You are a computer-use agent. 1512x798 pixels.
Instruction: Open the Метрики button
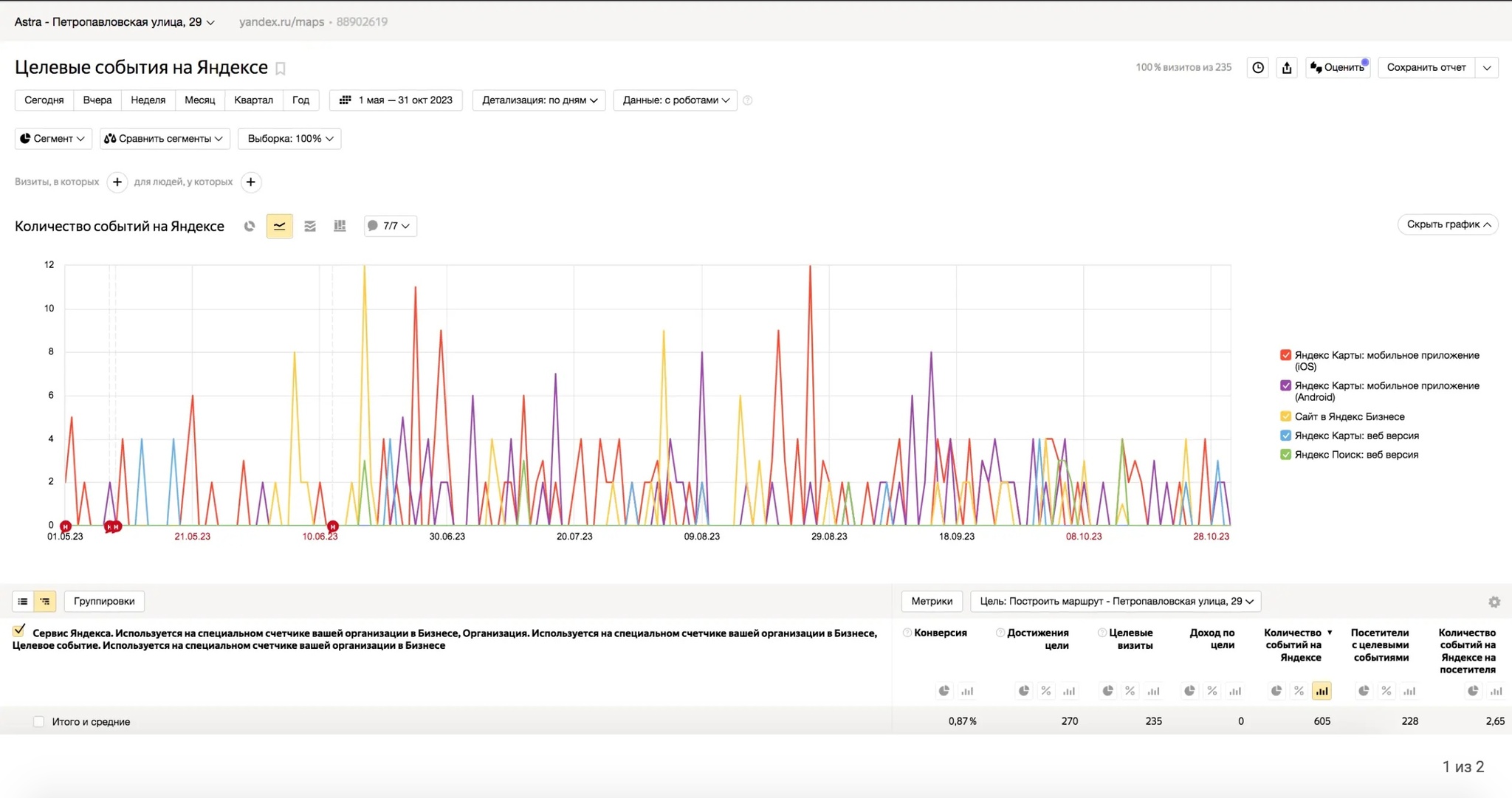pyautogui.click(x=932, y=601)
